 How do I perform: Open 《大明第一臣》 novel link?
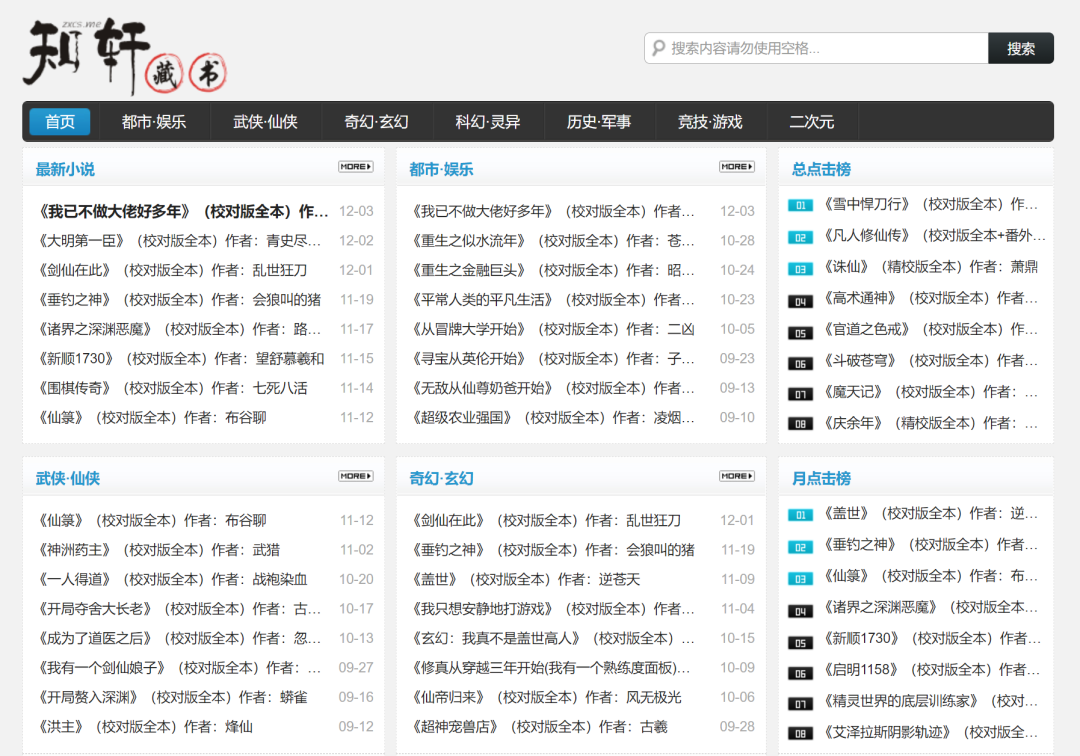point(179,241)
